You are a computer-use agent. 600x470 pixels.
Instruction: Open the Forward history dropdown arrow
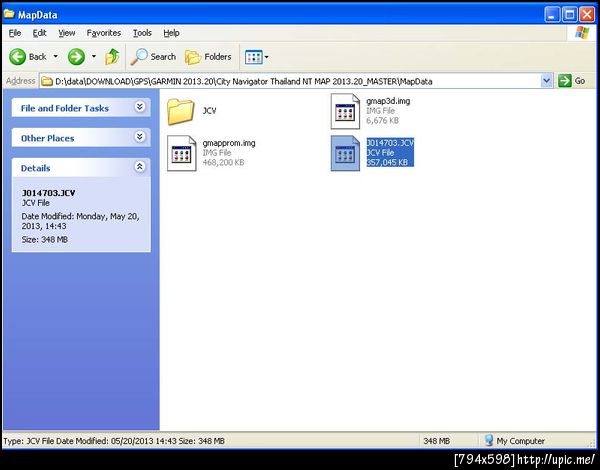coord(94,57)
